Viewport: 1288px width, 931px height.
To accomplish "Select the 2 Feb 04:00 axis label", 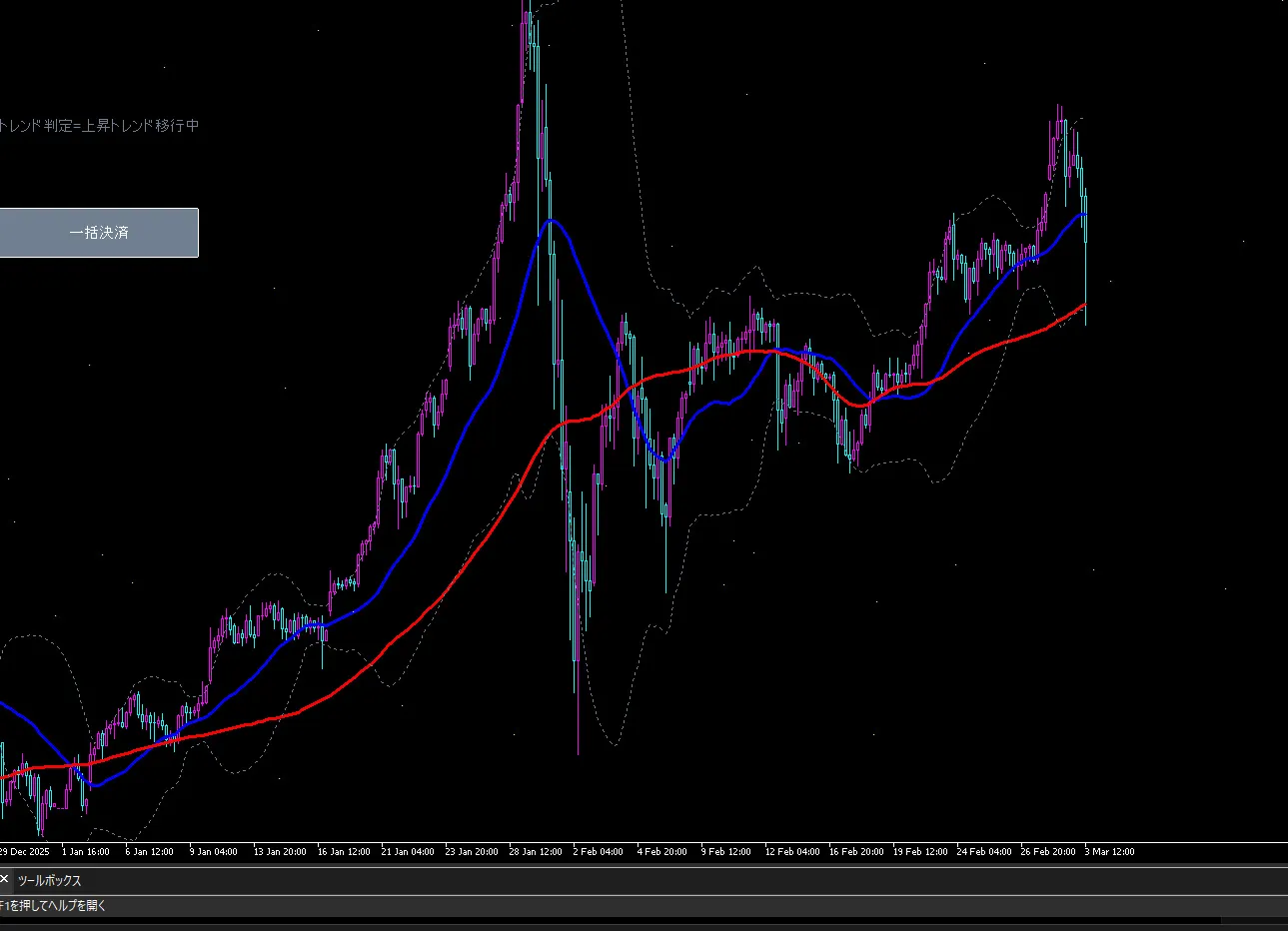I will pyautogui.click(x=598, y=852).
